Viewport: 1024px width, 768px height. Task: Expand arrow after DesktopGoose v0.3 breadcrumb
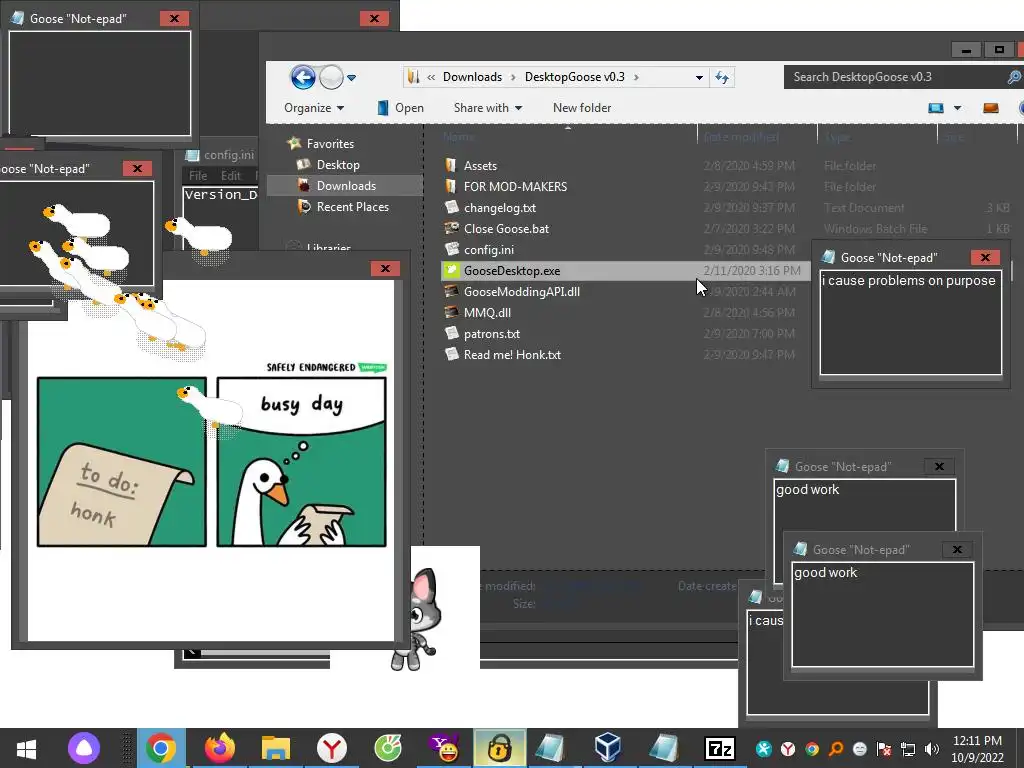pos(636,77)
